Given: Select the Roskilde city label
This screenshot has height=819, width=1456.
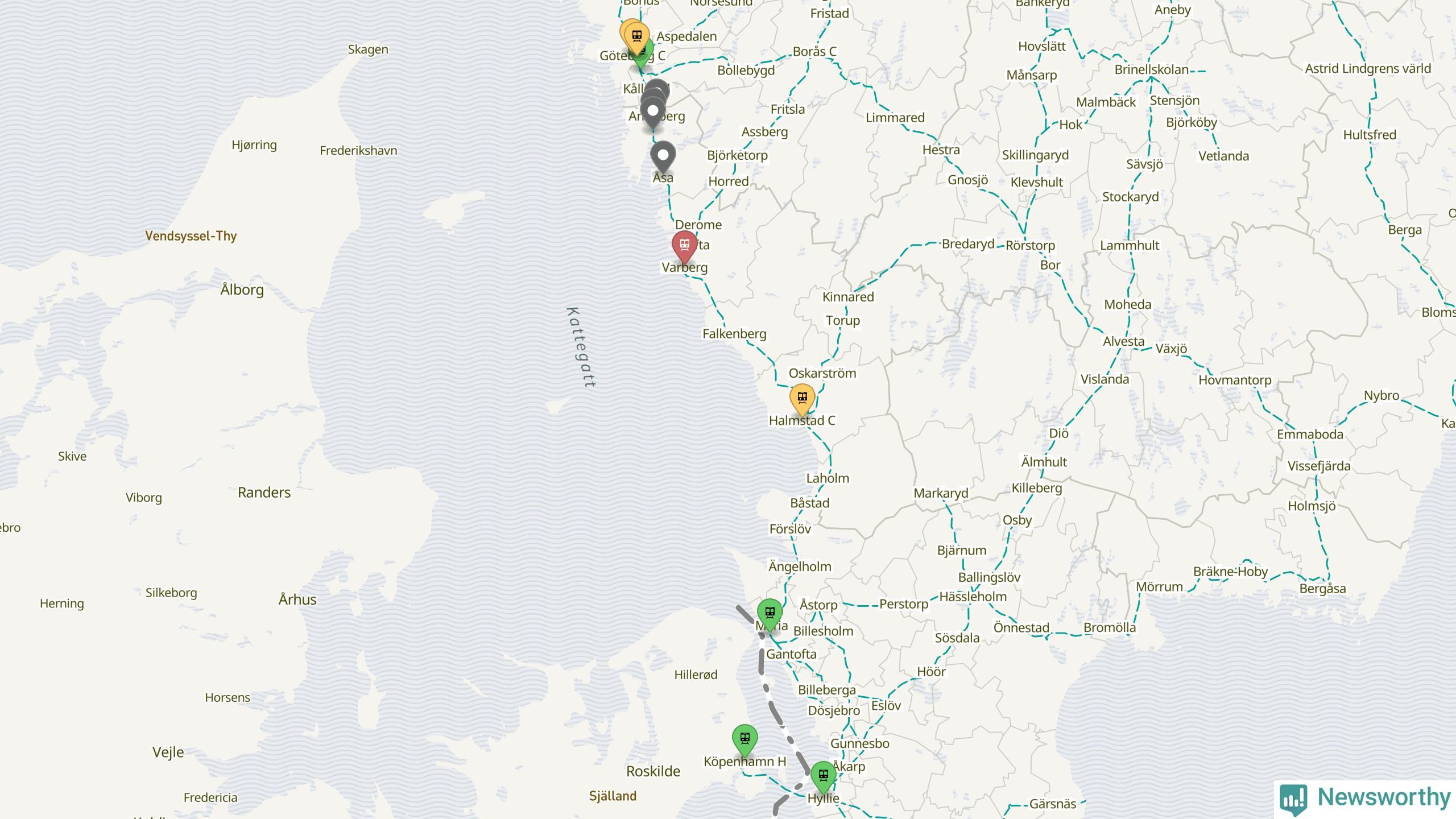Looking at the screenshot, I should 653,772.
